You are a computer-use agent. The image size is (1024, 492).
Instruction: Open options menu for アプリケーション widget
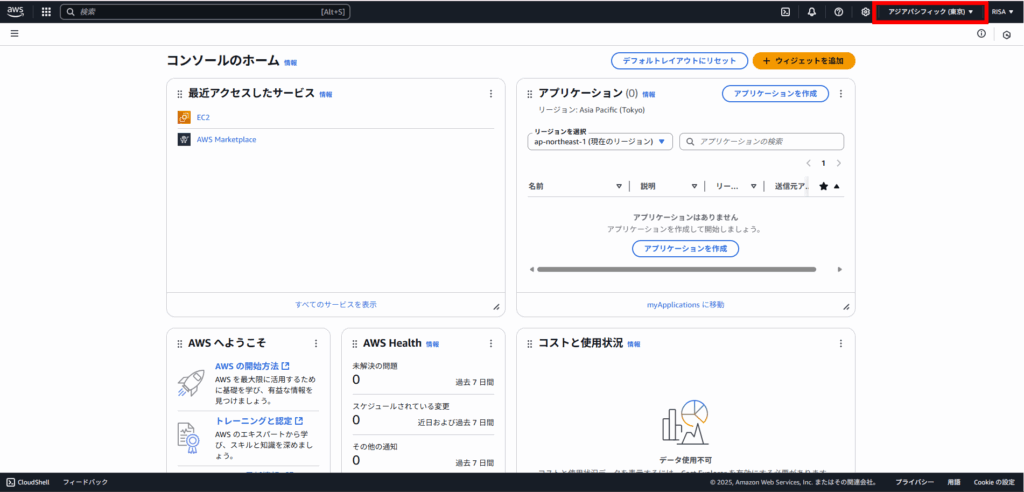841,93
